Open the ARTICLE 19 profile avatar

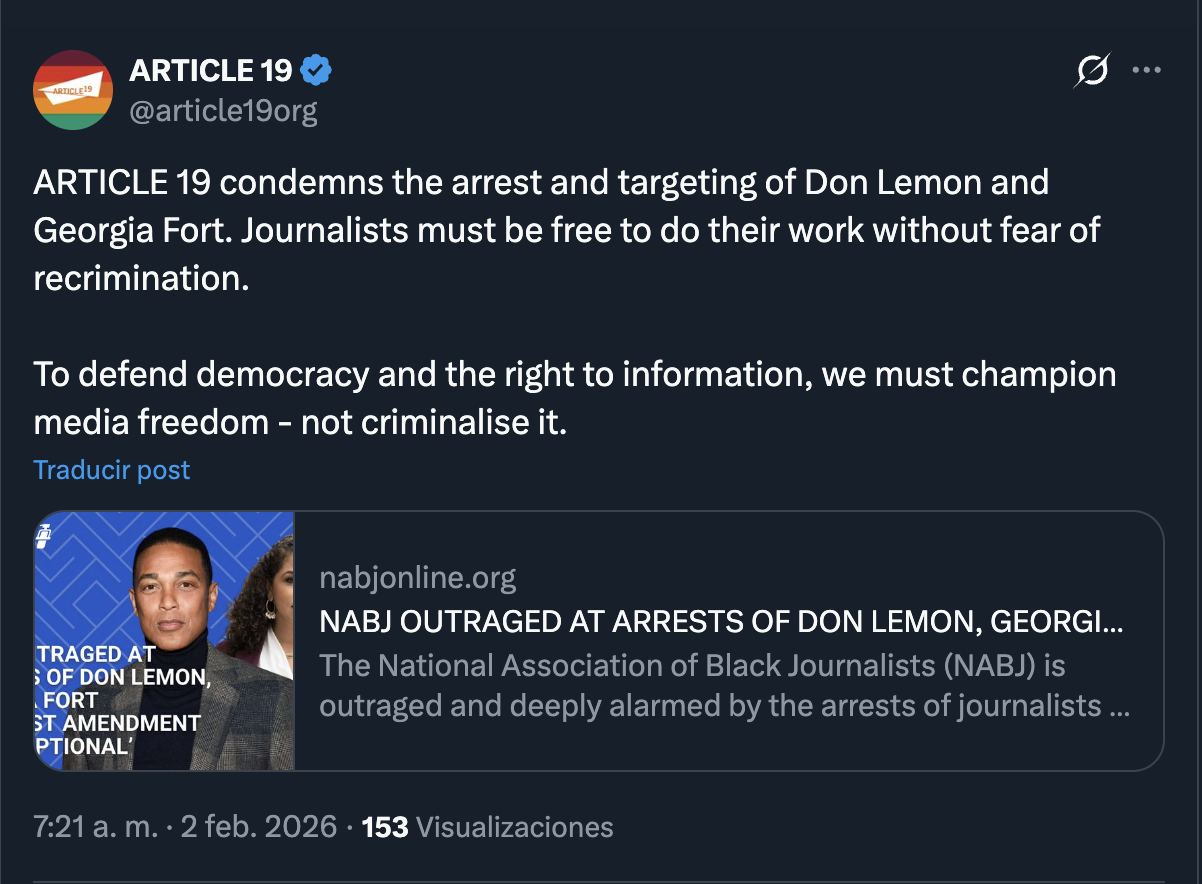[x=73, y=90]
